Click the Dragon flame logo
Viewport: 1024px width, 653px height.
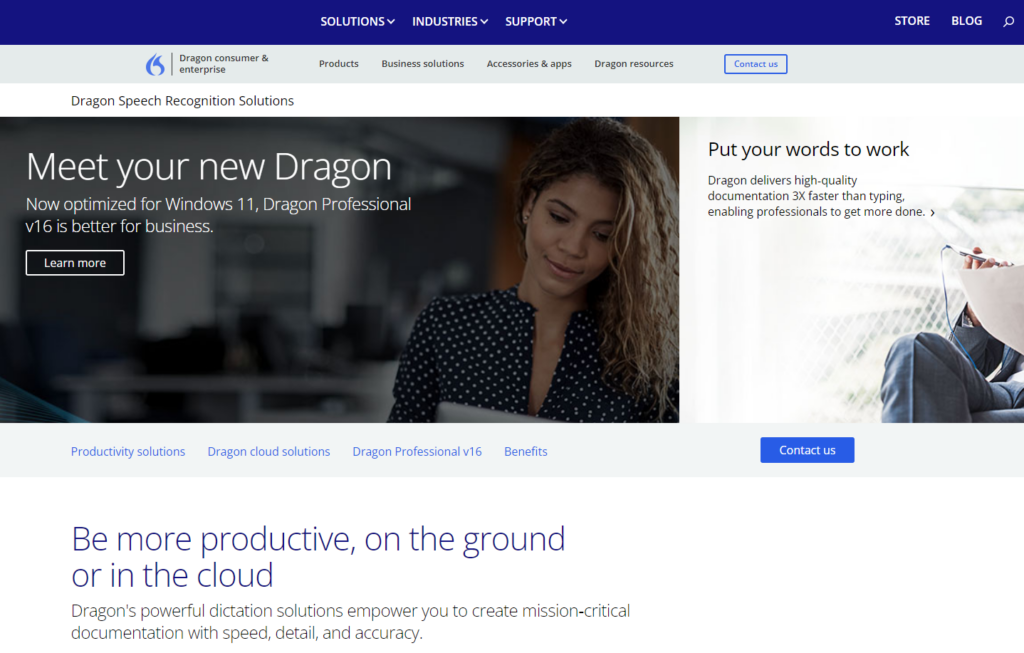156,63
